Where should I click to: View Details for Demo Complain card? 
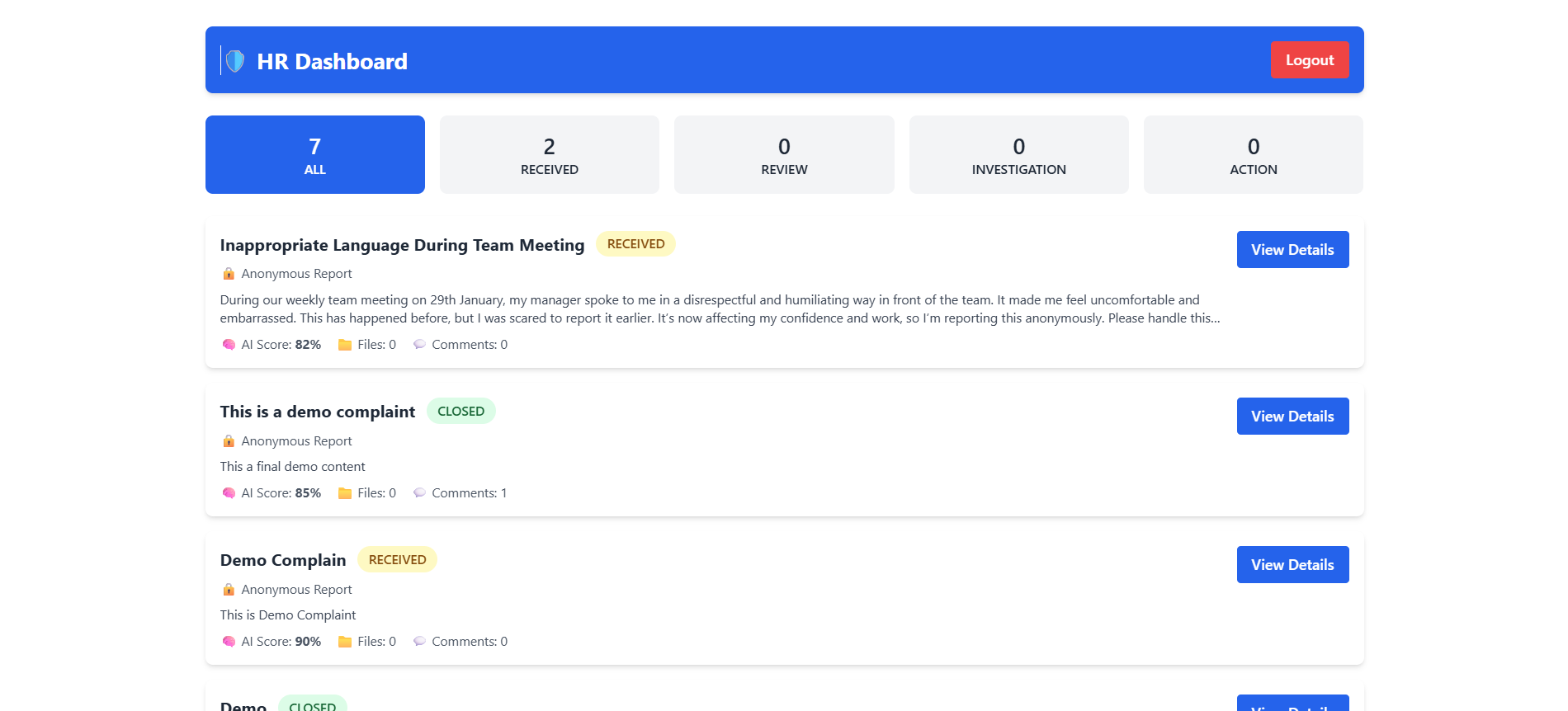(x=1293, y=565)
